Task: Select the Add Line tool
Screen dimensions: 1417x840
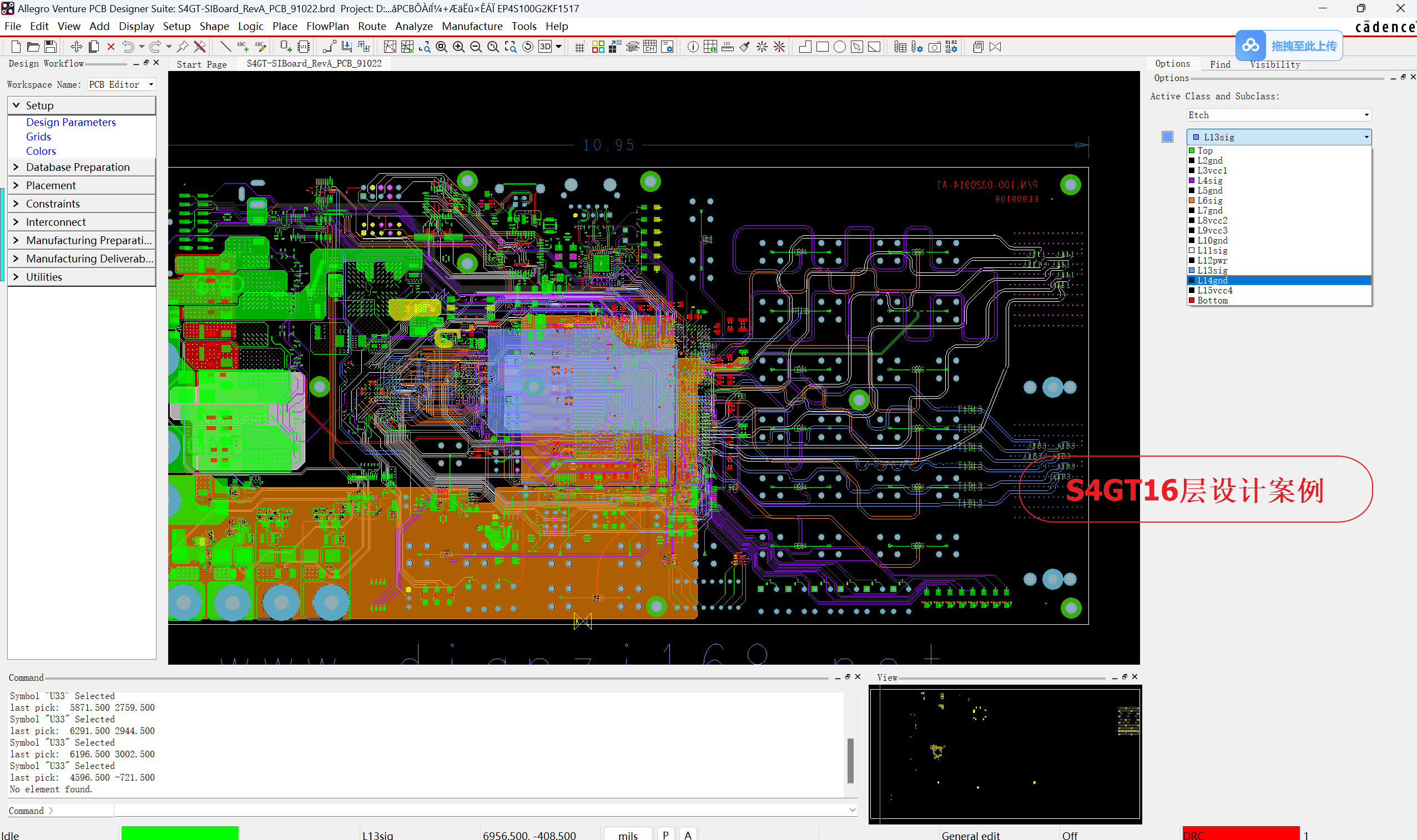Action: click(225, 47)
